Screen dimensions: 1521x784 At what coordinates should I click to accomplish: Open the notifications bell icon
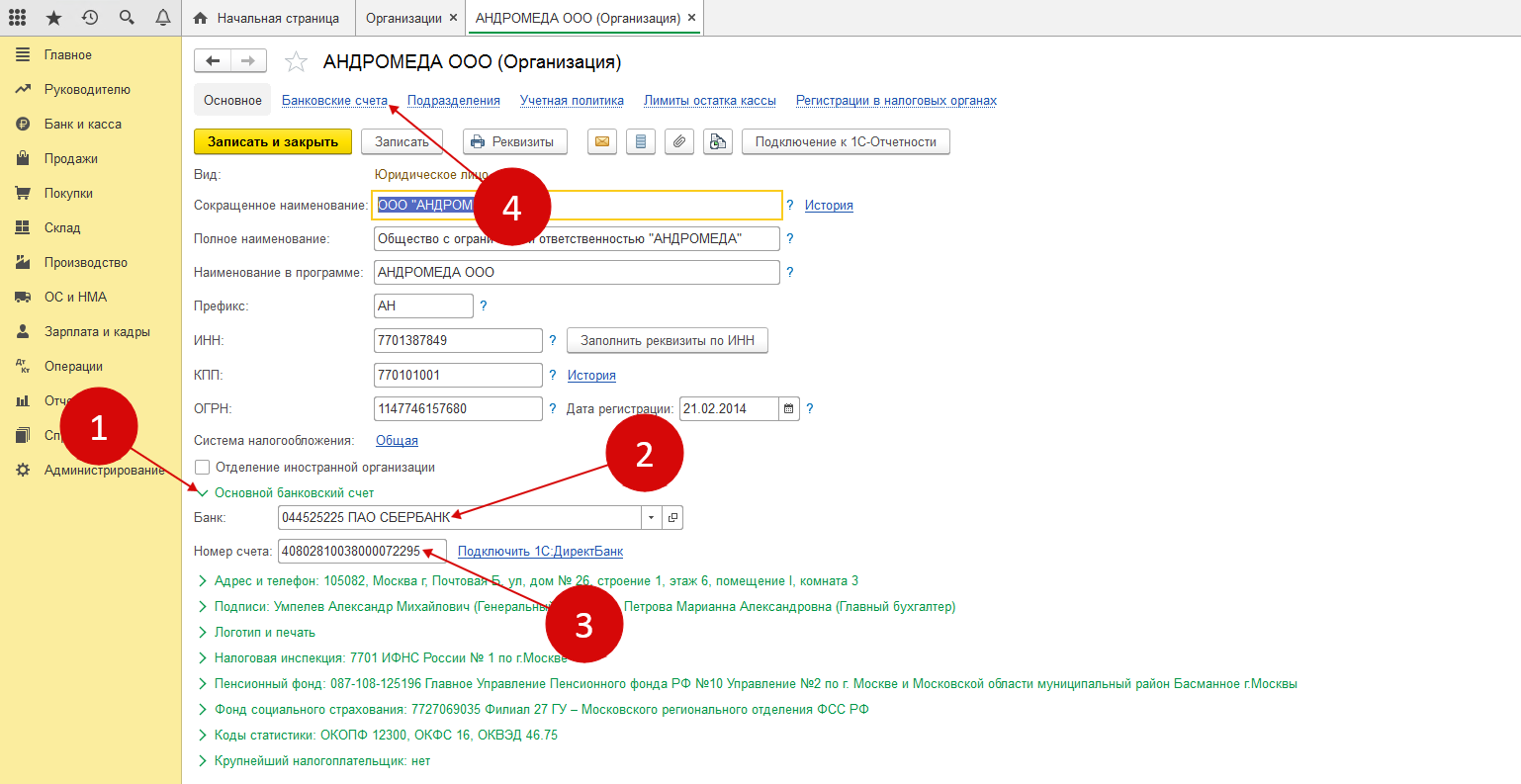pos(163,18)
